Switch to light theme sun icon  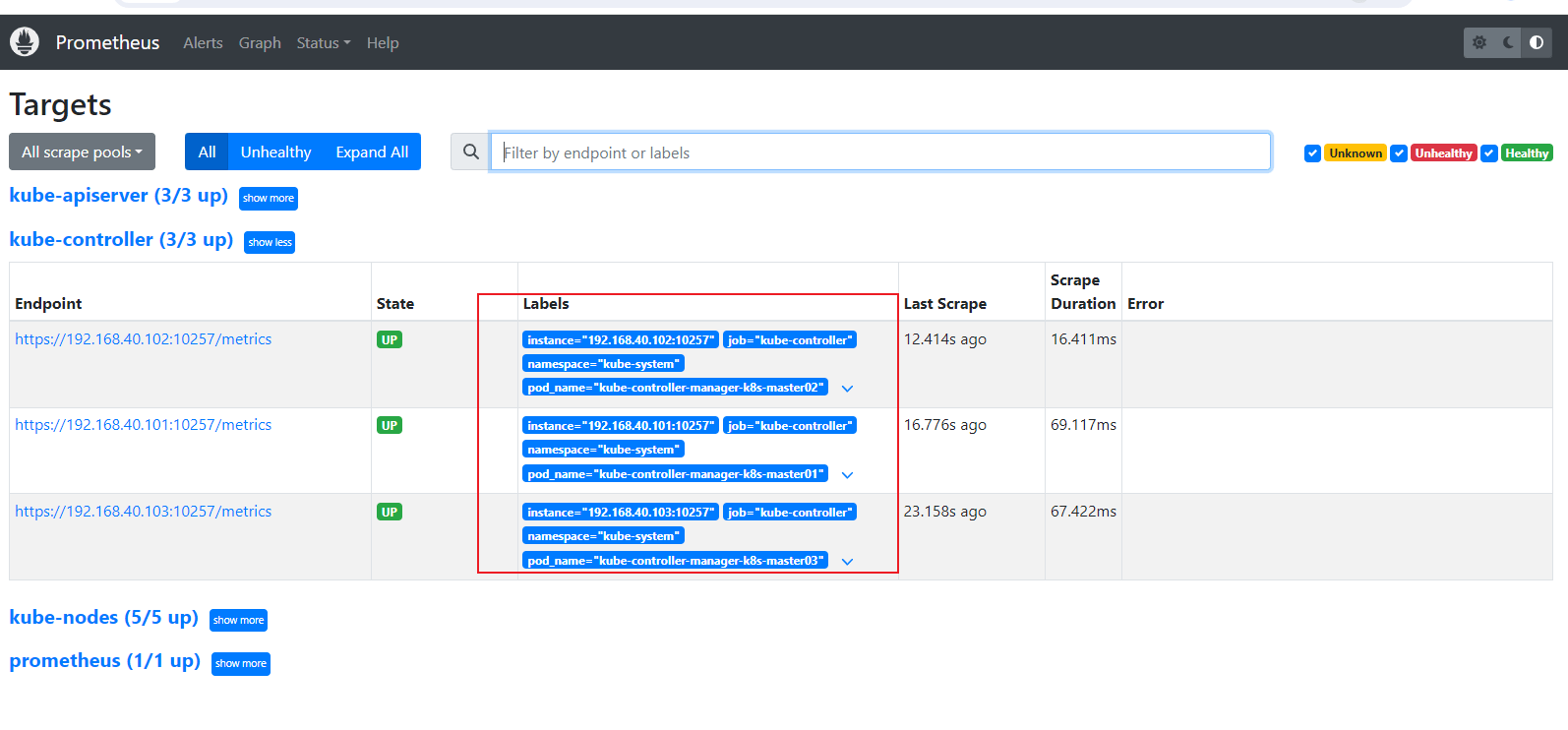1478,42
